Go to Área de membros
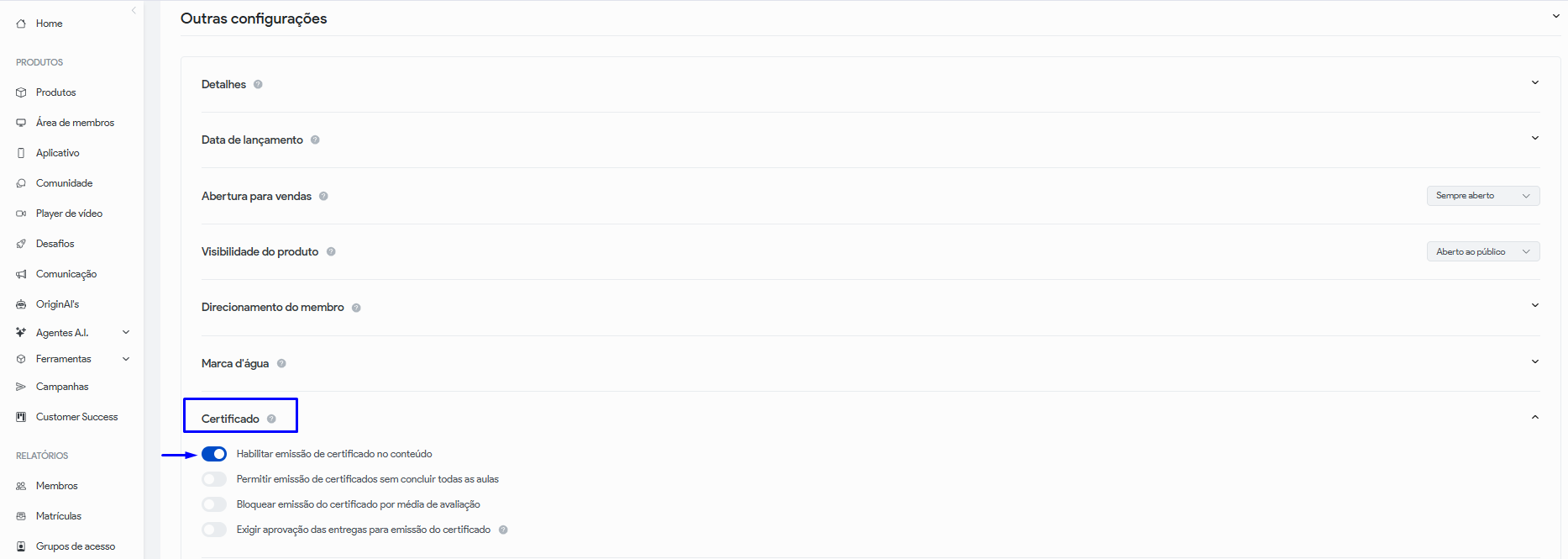Viewport: 1568px width, 559px height. pos(75,123)
